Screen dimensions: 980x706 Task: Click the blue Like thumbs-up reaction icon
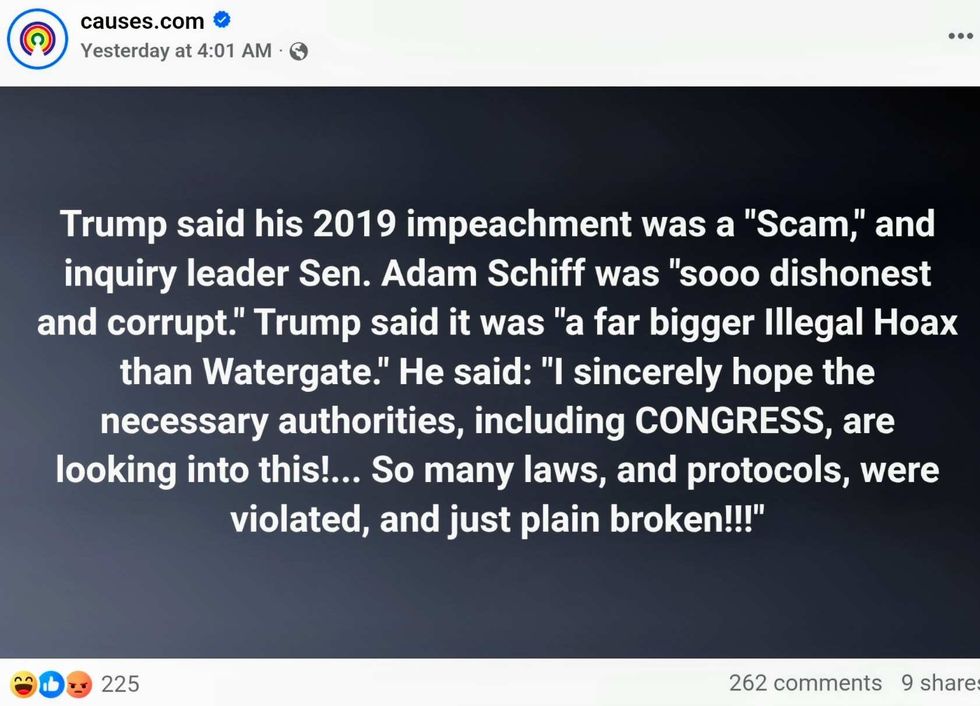click(51, 684)
